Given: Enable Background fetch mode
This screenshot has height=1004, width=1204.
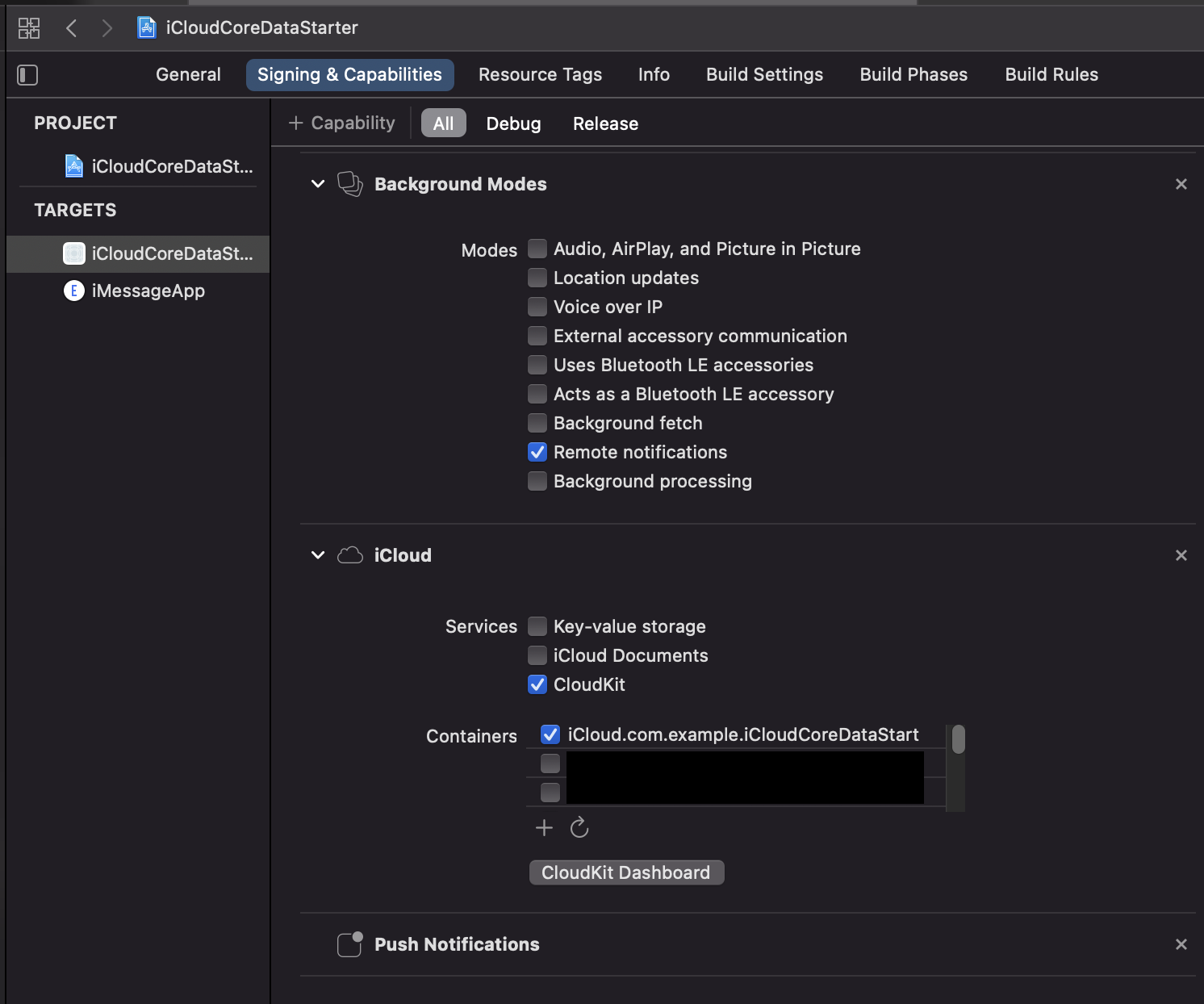Looking at the screenshot, I should click(537, 423).
